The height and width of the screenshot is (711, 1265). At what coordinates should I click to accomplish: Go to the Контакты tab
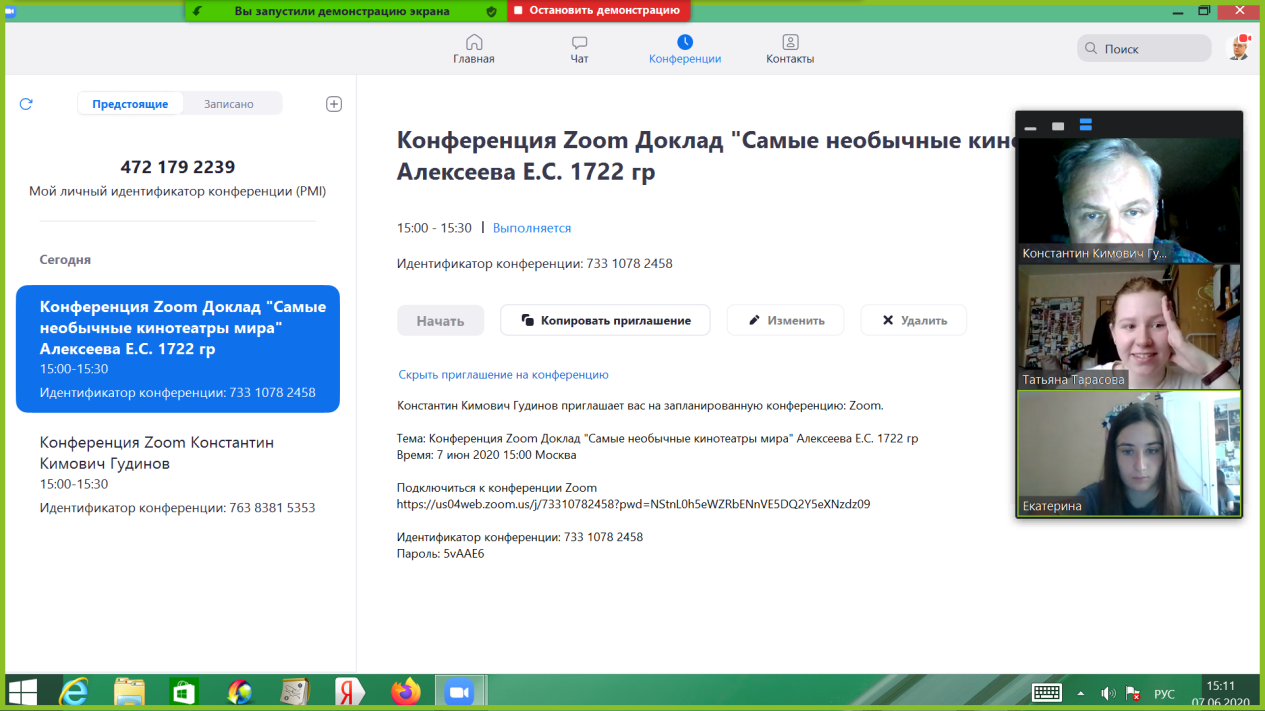click(x=790, y=49)
